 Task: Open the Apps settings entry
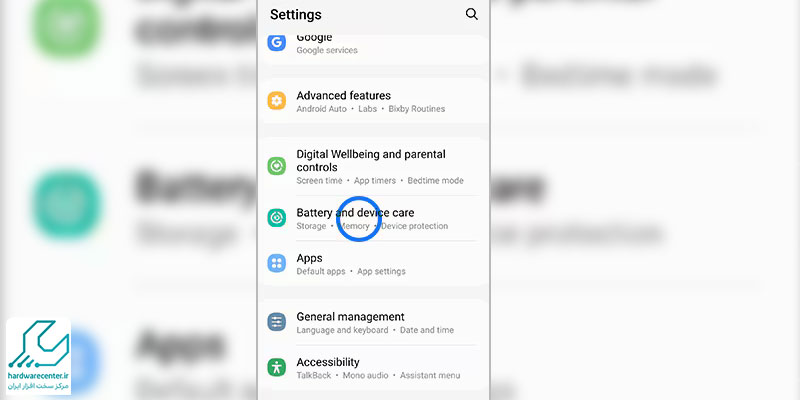(373, 264)
